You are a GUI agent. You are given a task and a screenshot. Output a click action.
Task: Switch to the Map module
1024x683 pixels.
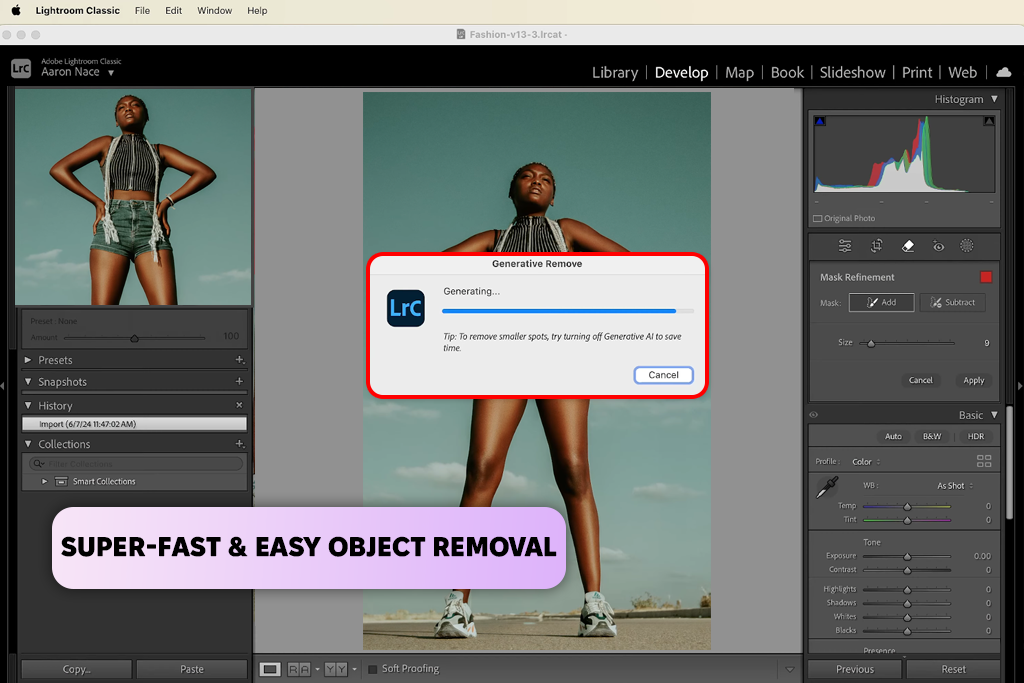tap(739, 72)
